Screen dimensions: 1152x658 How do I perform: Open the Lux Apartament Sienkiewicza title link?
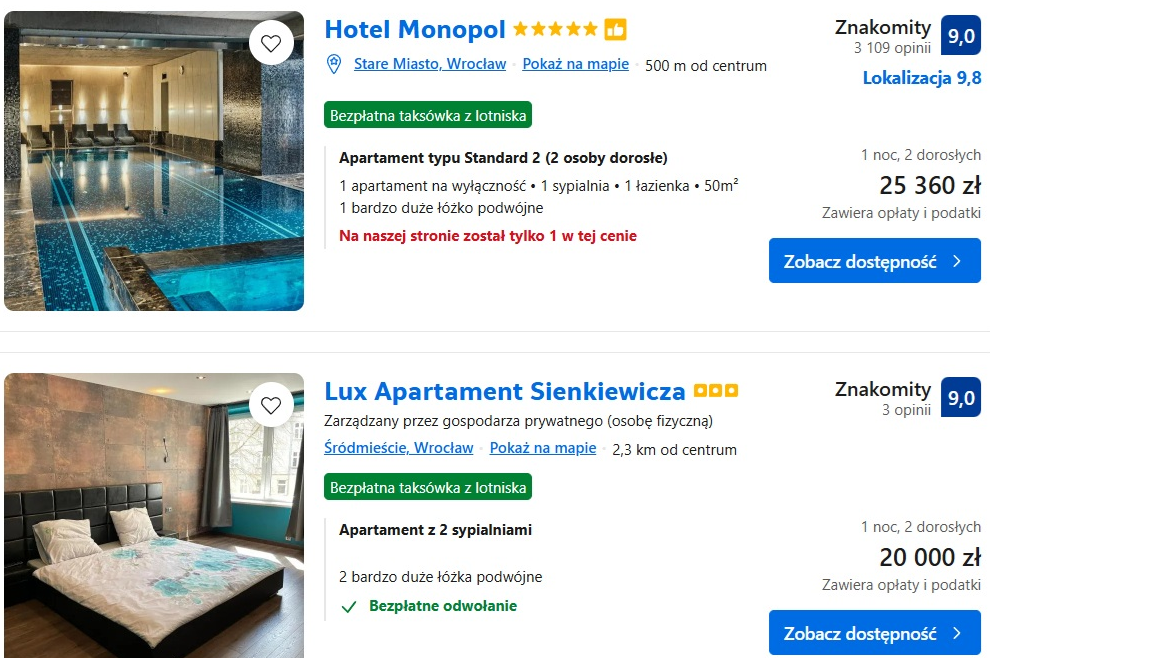point(505,391)
